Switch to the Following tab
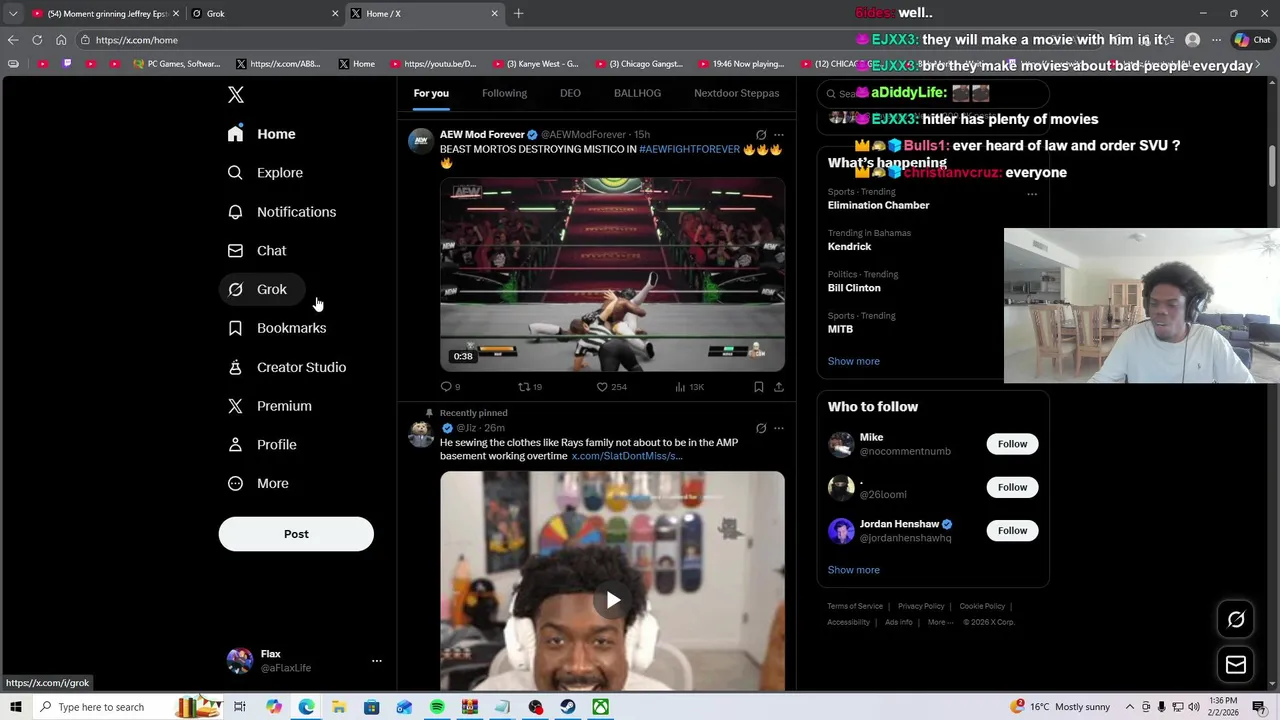 (504, 93)
